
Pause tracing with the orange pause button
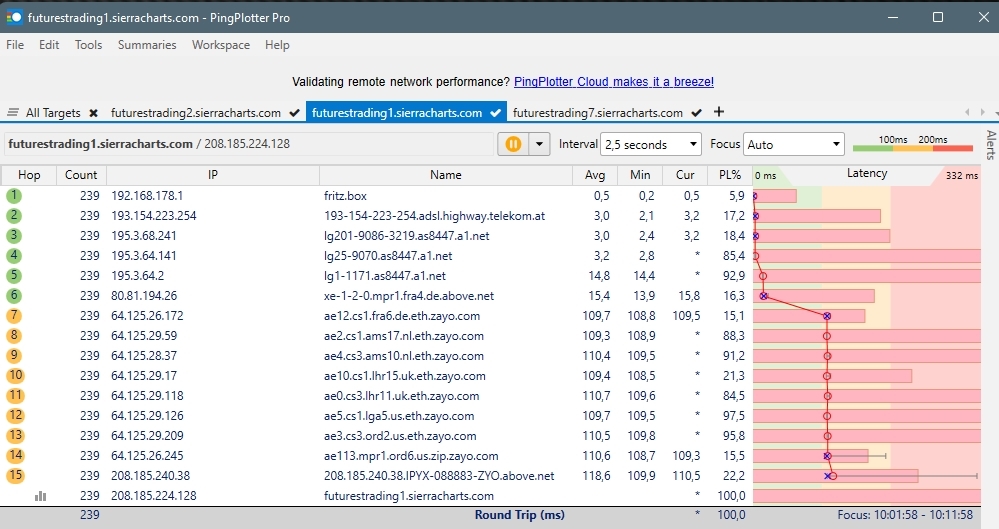(514, 144)
